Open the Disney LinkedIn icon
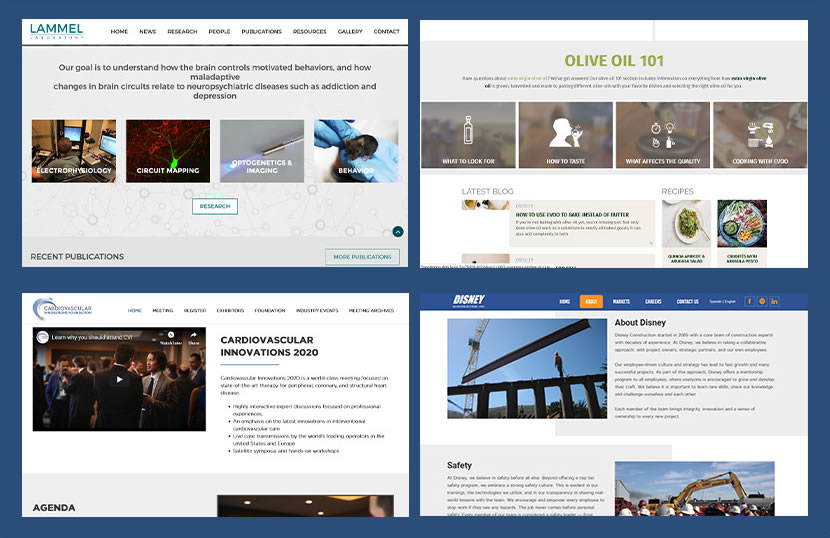830x538 pixels. click(774, 301)
